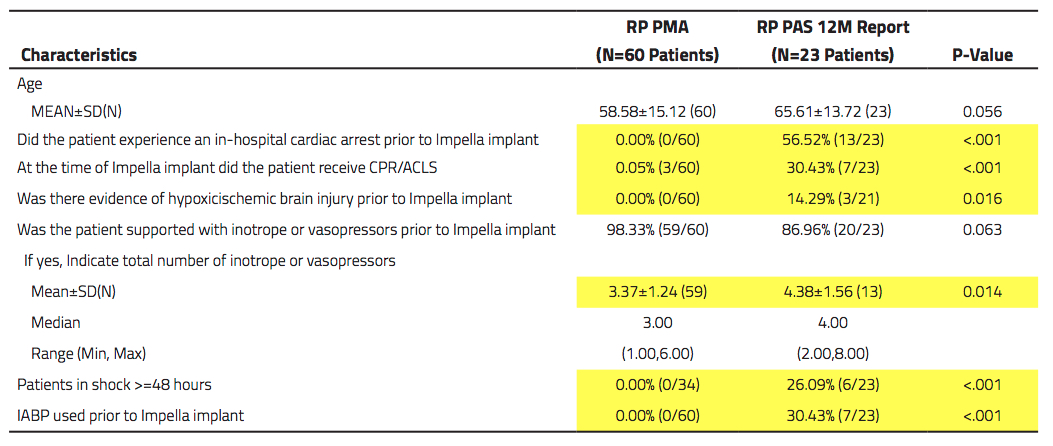The image size is (1053, 446).
Task: Click the 3.37±1.24 (59) highlighted cell
Action: tap(657, 294)
